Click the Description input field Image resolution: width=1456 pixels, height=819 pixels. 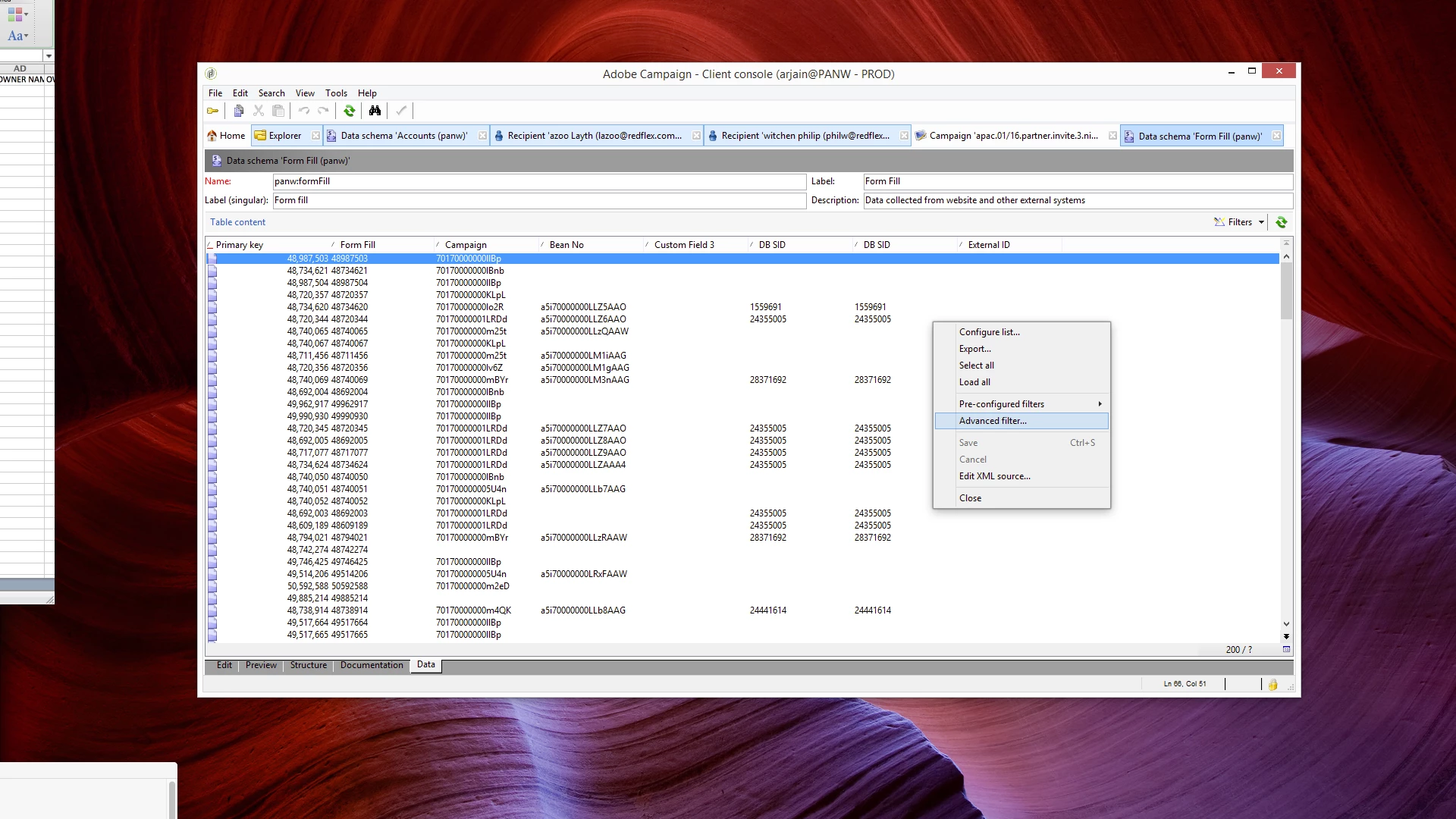coord(1077,200)
